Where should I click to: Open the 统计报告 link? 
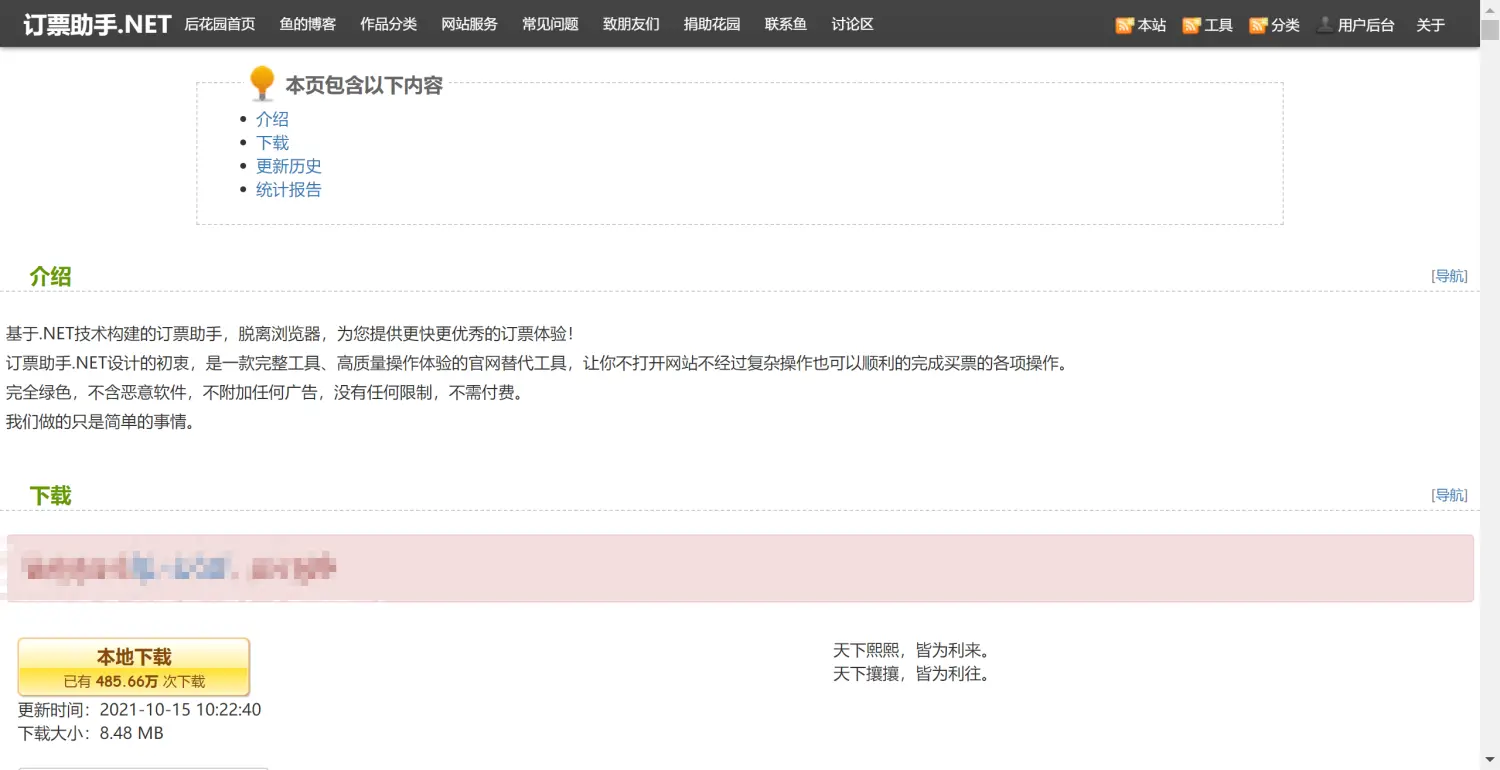coord(289,189)
